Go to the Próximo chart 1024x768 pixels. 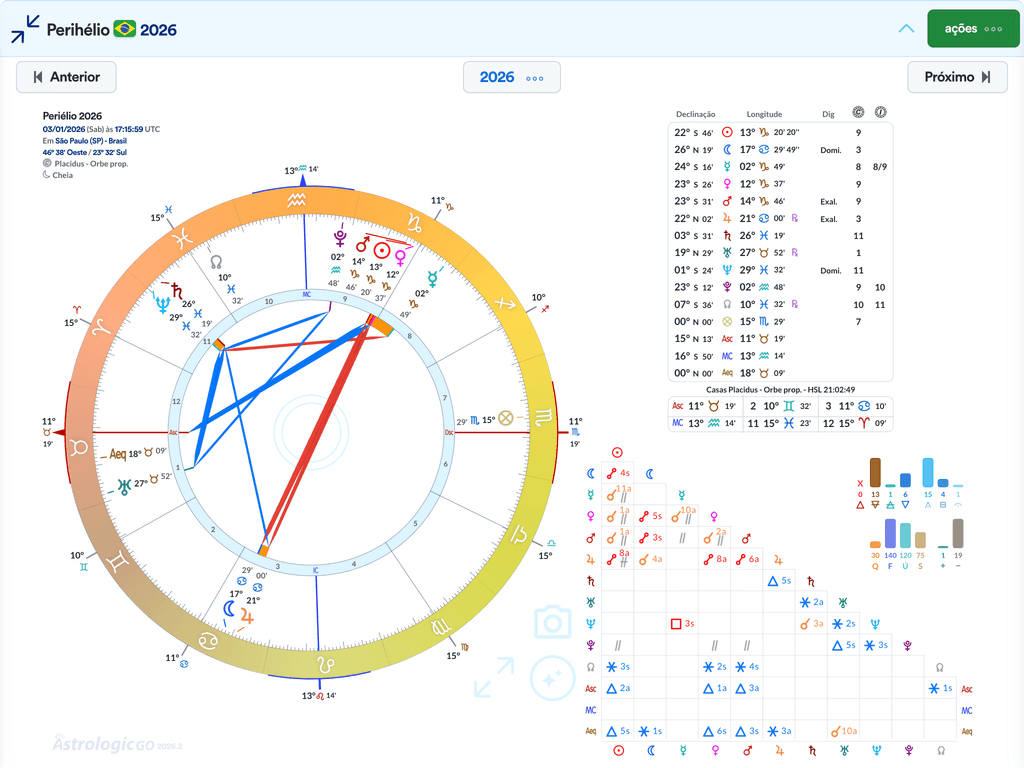point(957,77)
